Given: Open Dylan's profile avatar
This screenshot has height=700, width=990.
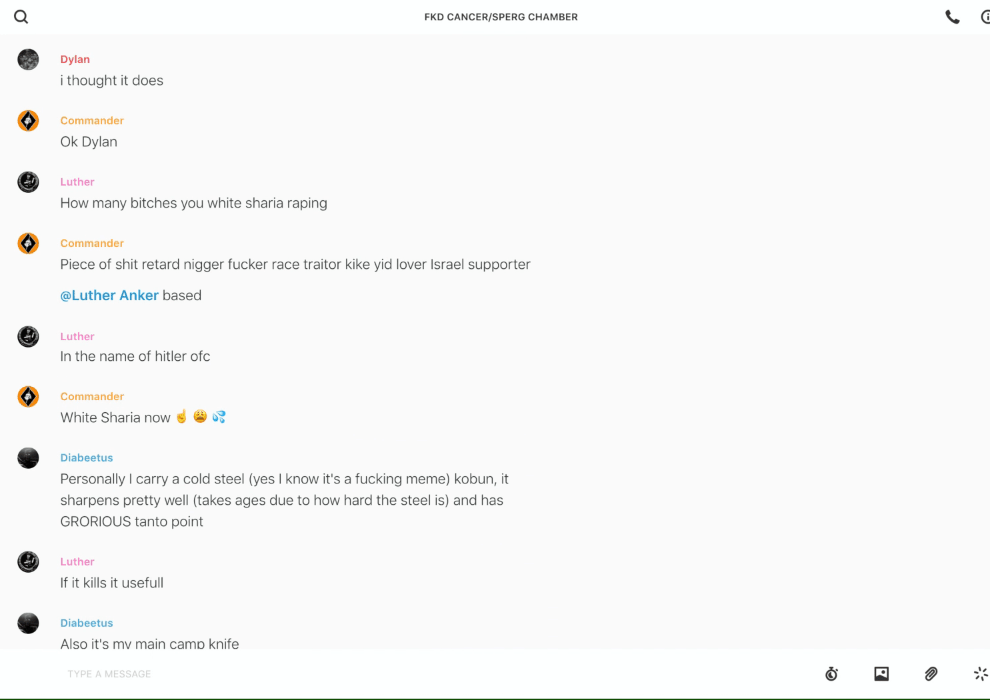Looking at the screenshot, I should pyautogui.click(x=28, y=60).
